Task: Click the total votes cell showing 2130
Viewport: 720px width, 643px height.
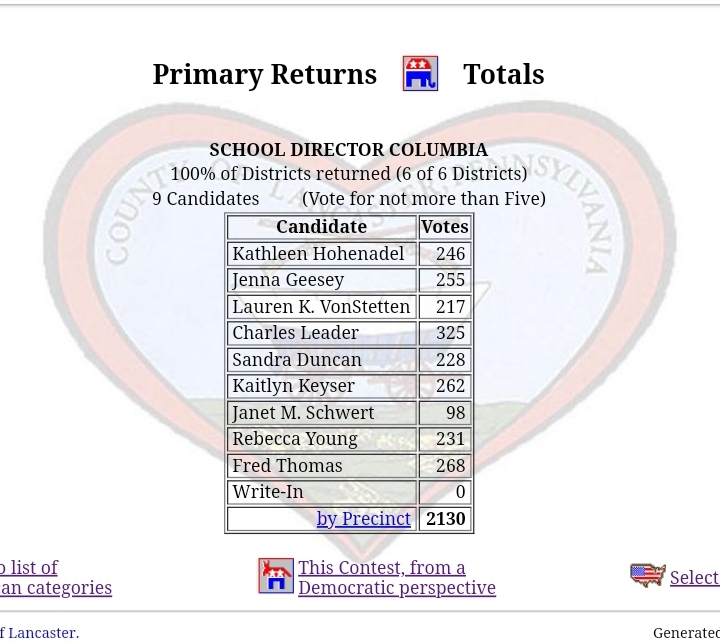Action: 445,519
